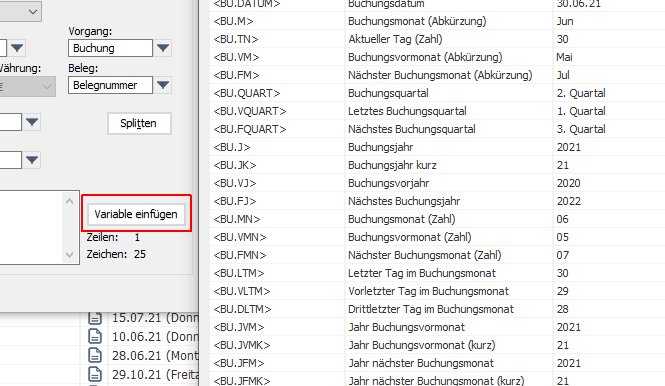665x386 pixels.
Task: Click the Variable einfügen button
Action: (136, 214)
